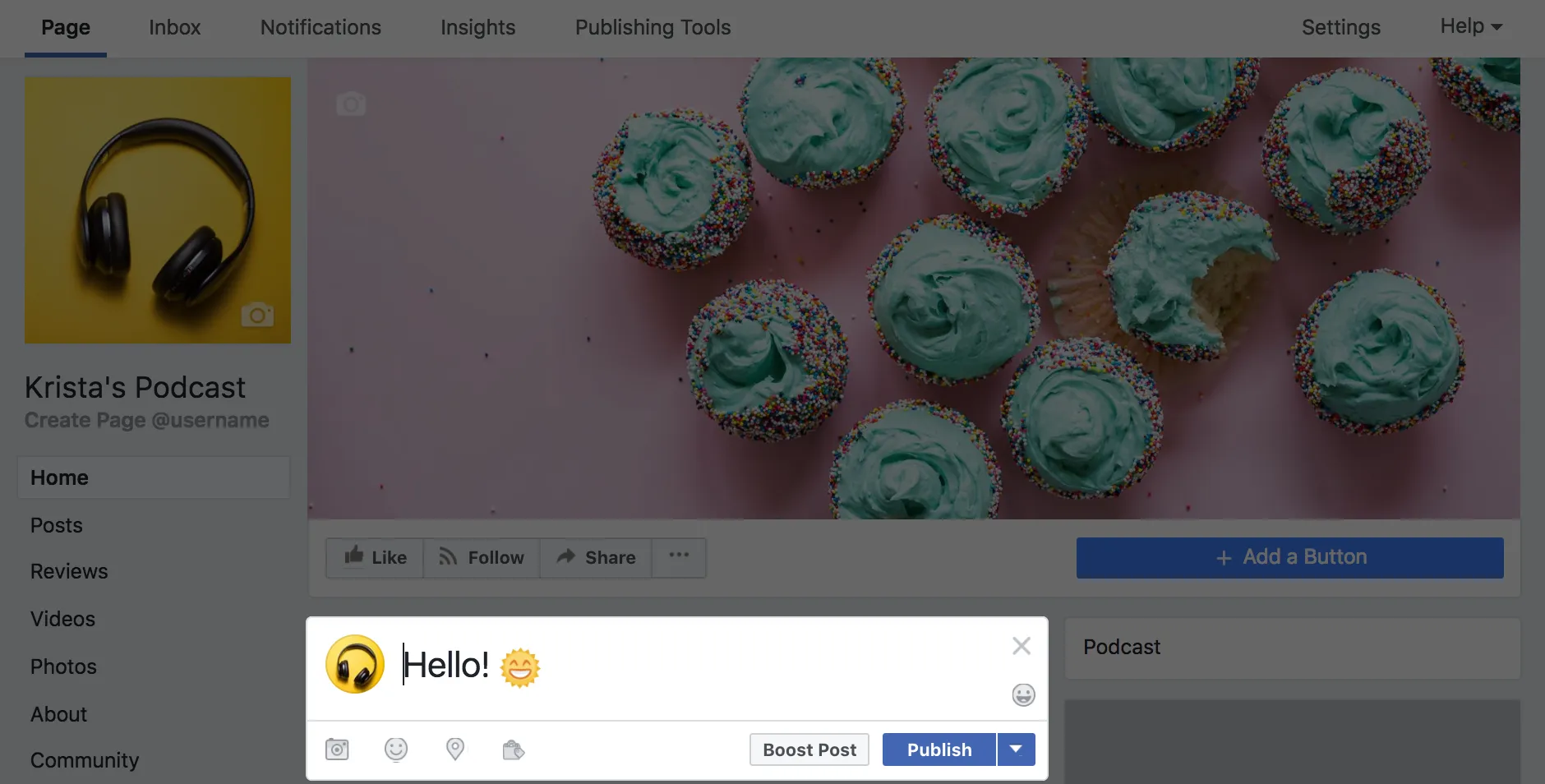This screenshot has height=784, width=1545.
Task: Open the more options ellipsis next to Share
Action: (x=679, y=556)
